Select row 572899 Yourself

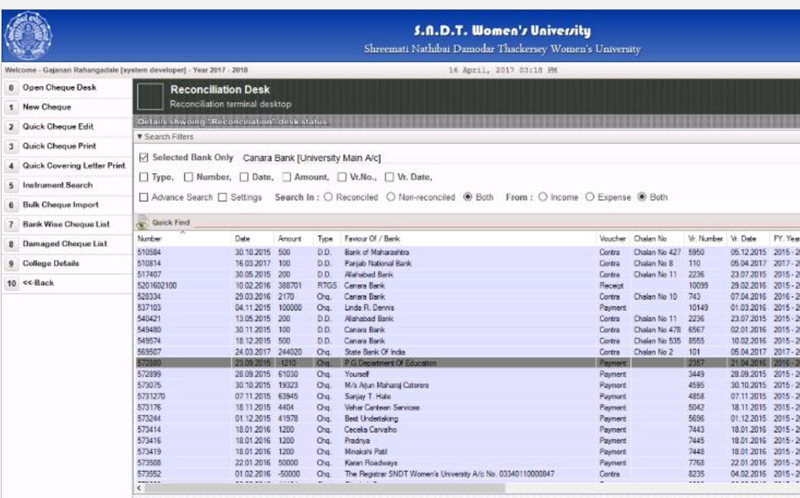[x=467, y=375]
